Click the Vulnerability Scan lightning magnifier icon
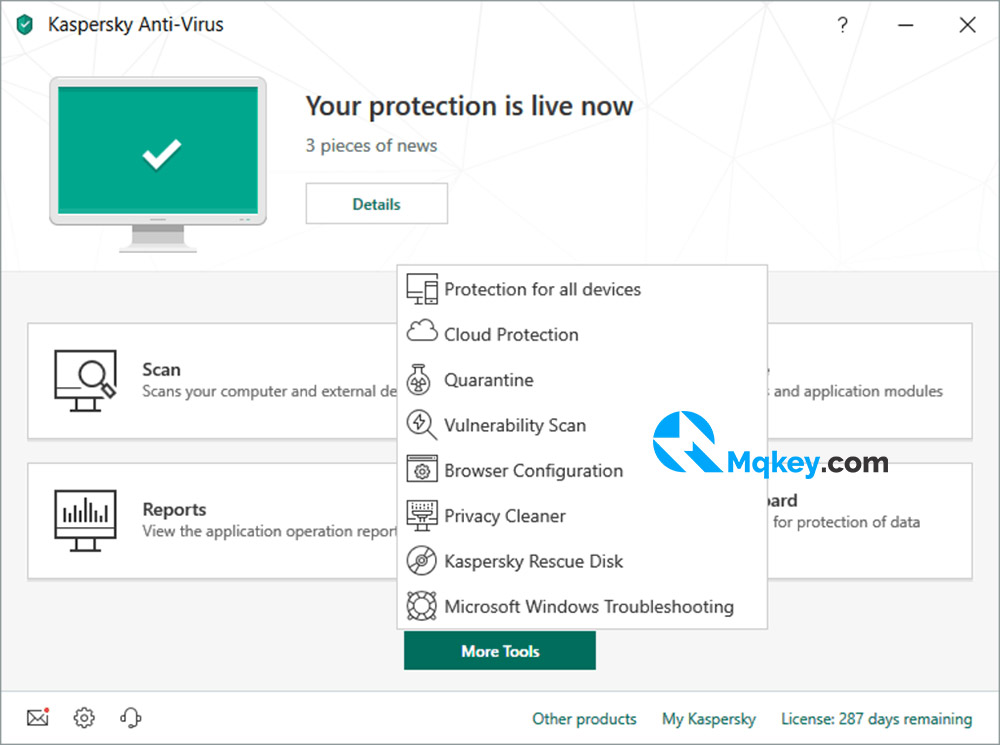Screen dimensions: 1000x745 tap(422, 424)
